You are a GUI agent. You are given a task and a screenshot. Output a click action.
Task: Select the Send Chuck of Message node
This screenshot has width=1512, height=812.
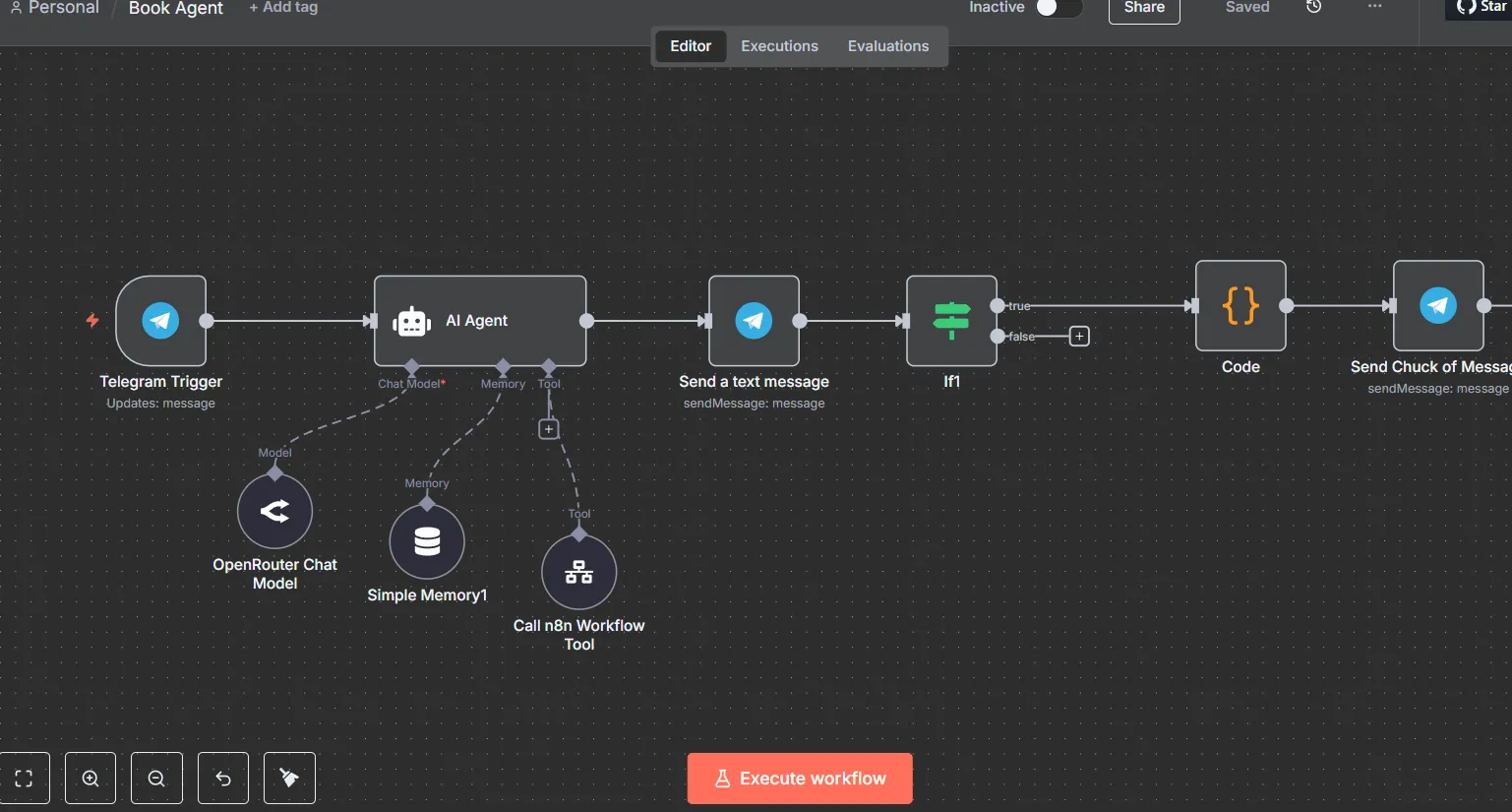point(1438,306)
